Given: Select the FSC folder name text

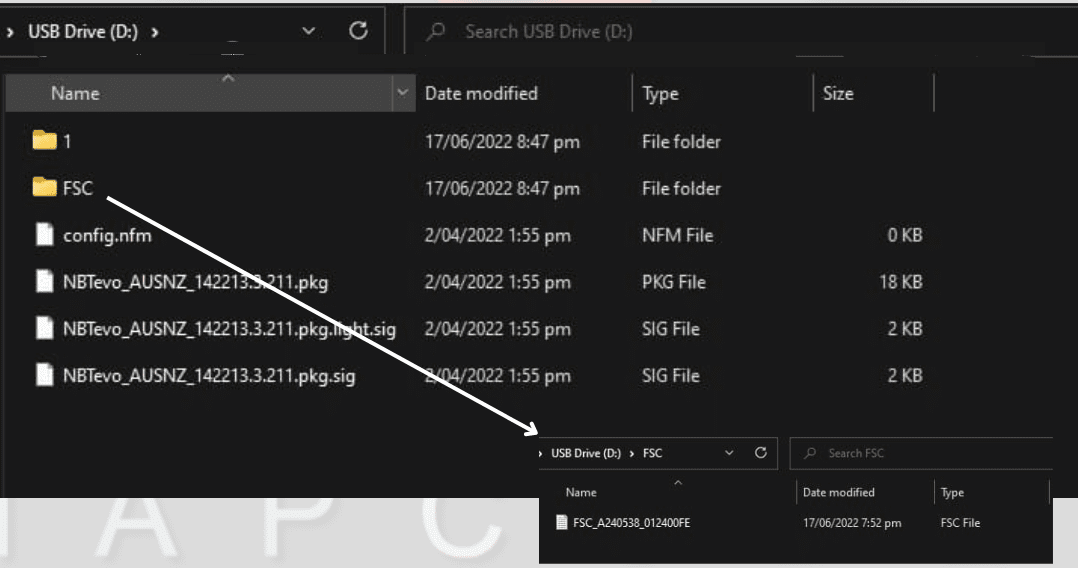Looking at the screenshot, I should 78,188.
